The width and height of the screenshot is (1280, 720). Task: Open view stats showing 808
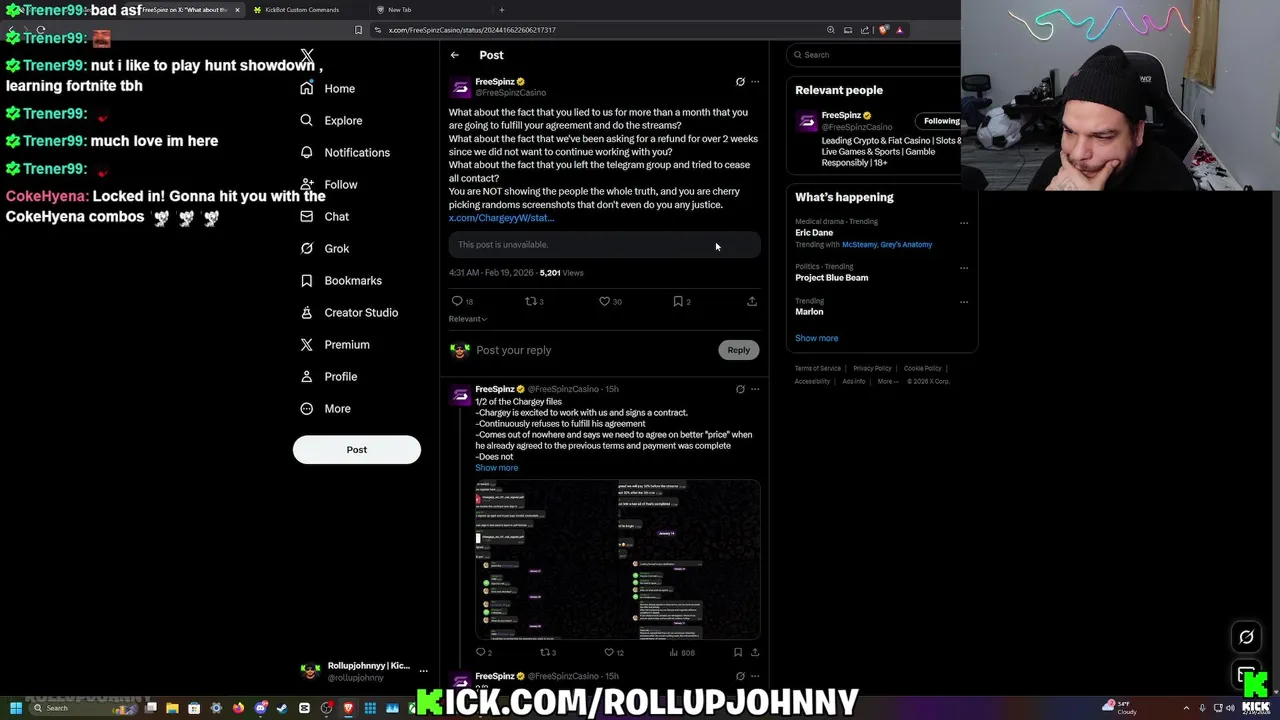[681, 653]
